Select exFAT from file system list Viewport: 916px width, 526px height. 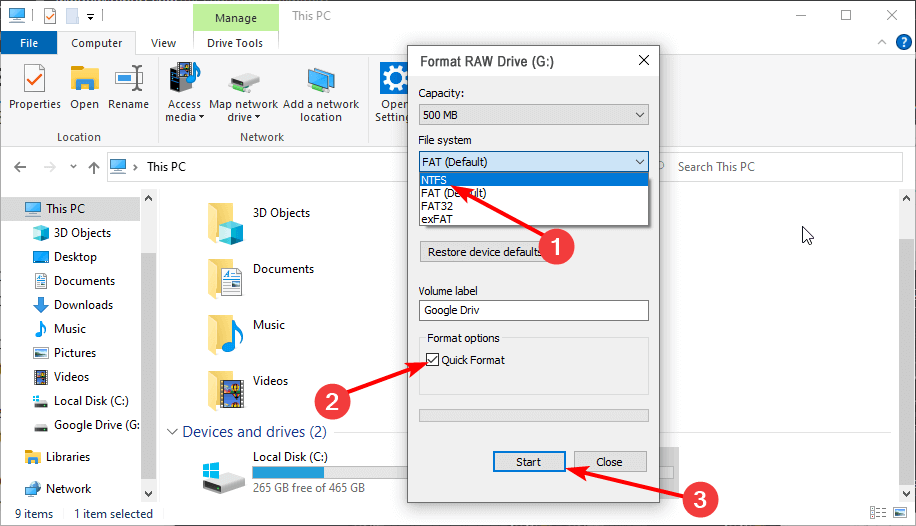pyautogui.click(x=533, y=219)
